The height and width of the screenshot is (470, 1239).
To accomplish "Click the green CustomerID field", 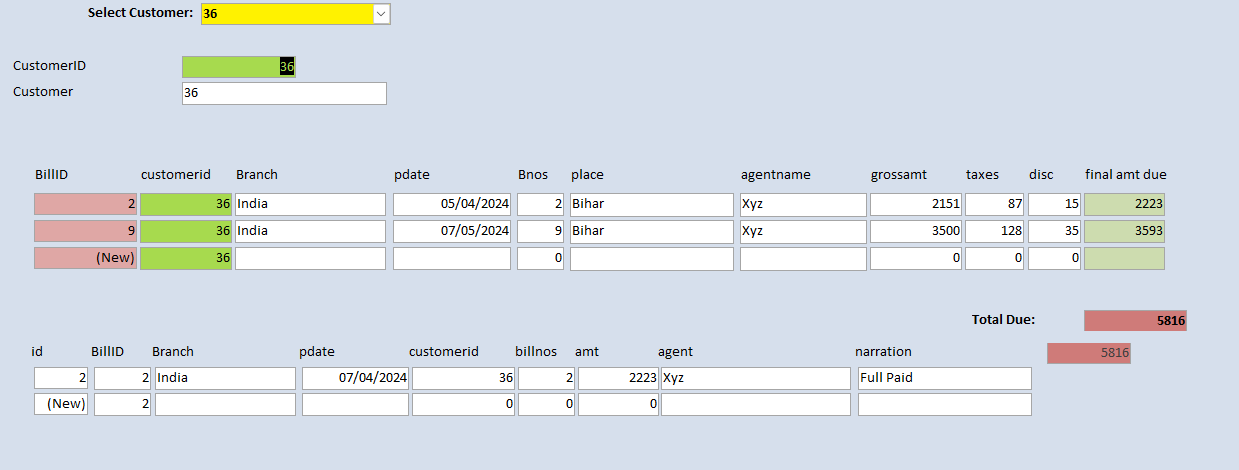I will point(238,67).
